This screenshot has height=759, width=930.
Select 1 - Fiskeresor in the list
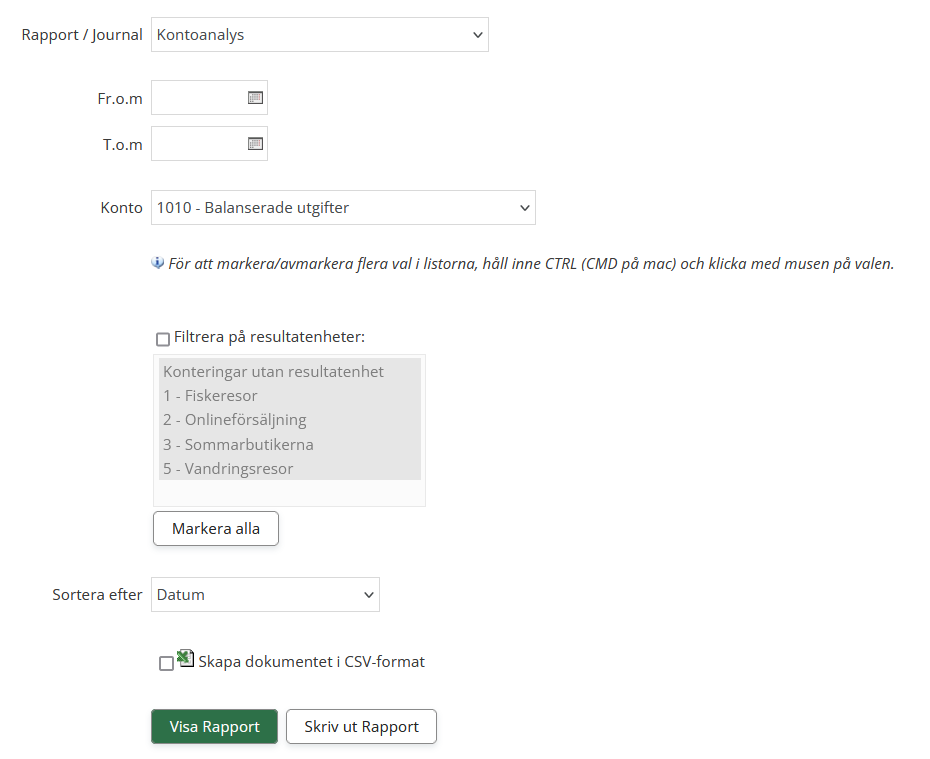pyautogui.click(x=210, y=396)
